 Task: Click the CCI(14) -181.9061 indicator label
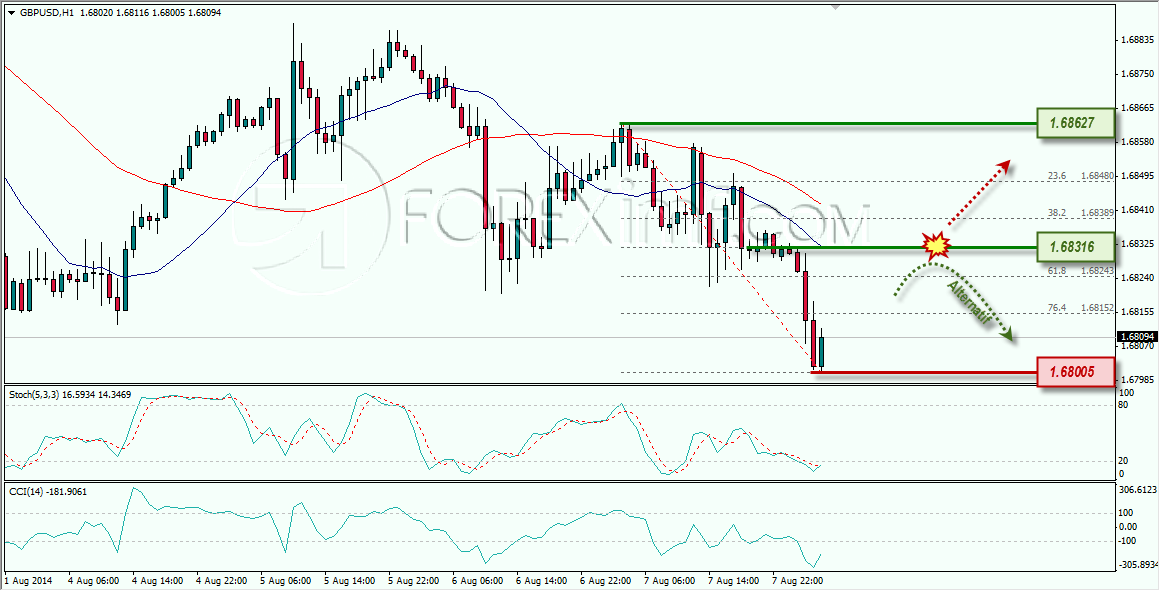click(48, 491)
